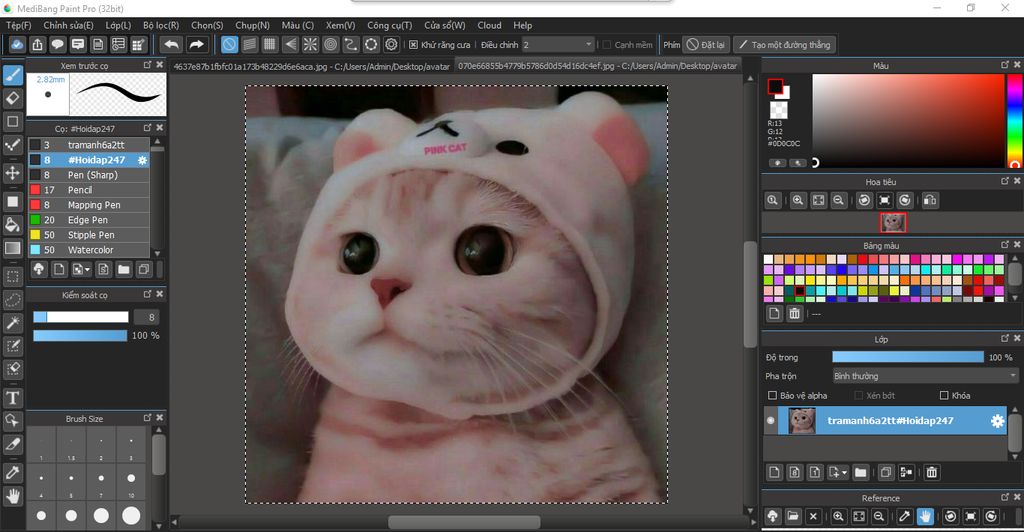The height and width of the screenshot is (532, 1024).
Task: Open a file in the Reference panel
Action: pos(793,516)
